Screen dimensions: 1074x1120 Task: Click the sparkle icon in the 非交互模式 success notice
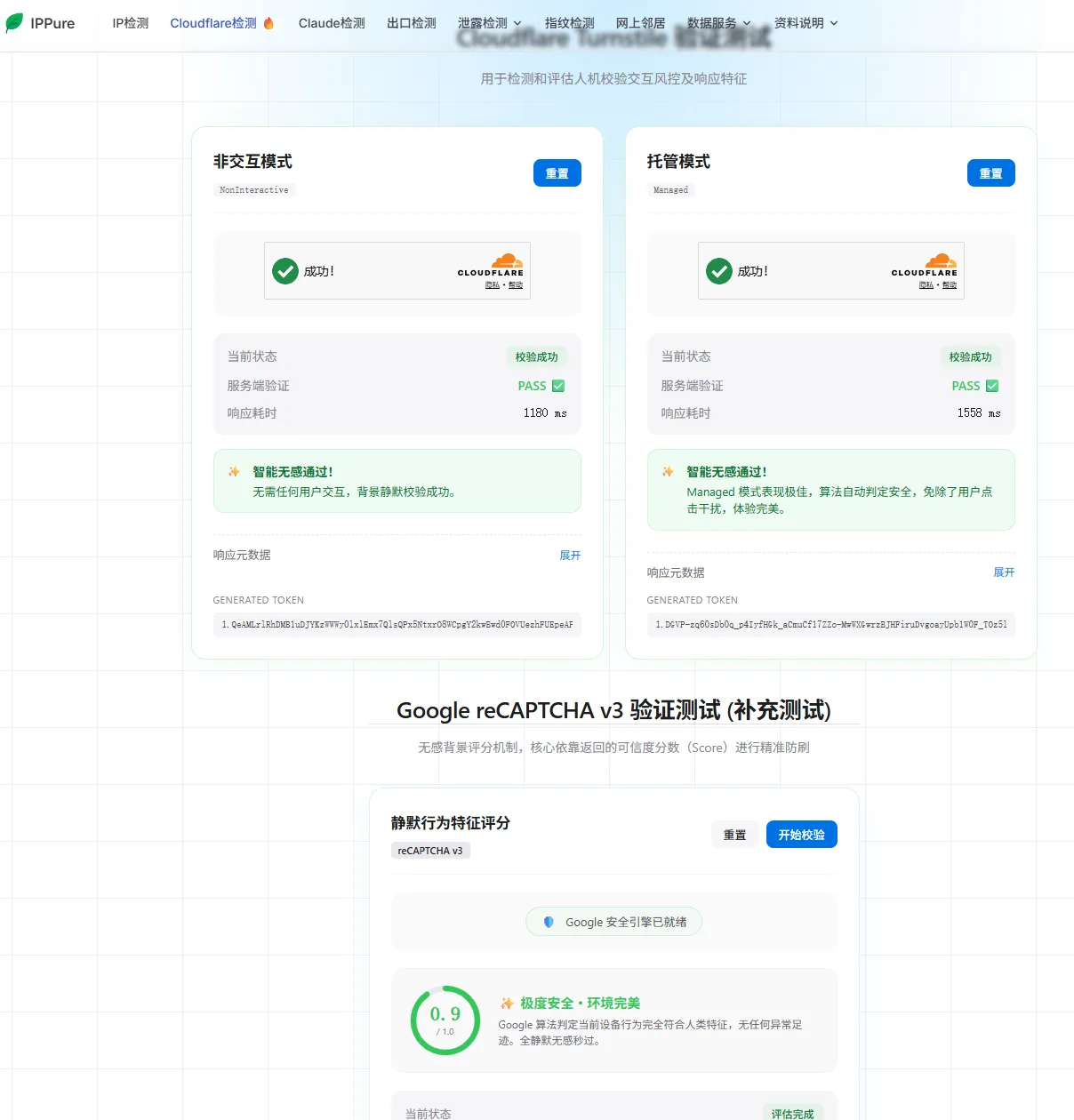[x=234, y=472]
